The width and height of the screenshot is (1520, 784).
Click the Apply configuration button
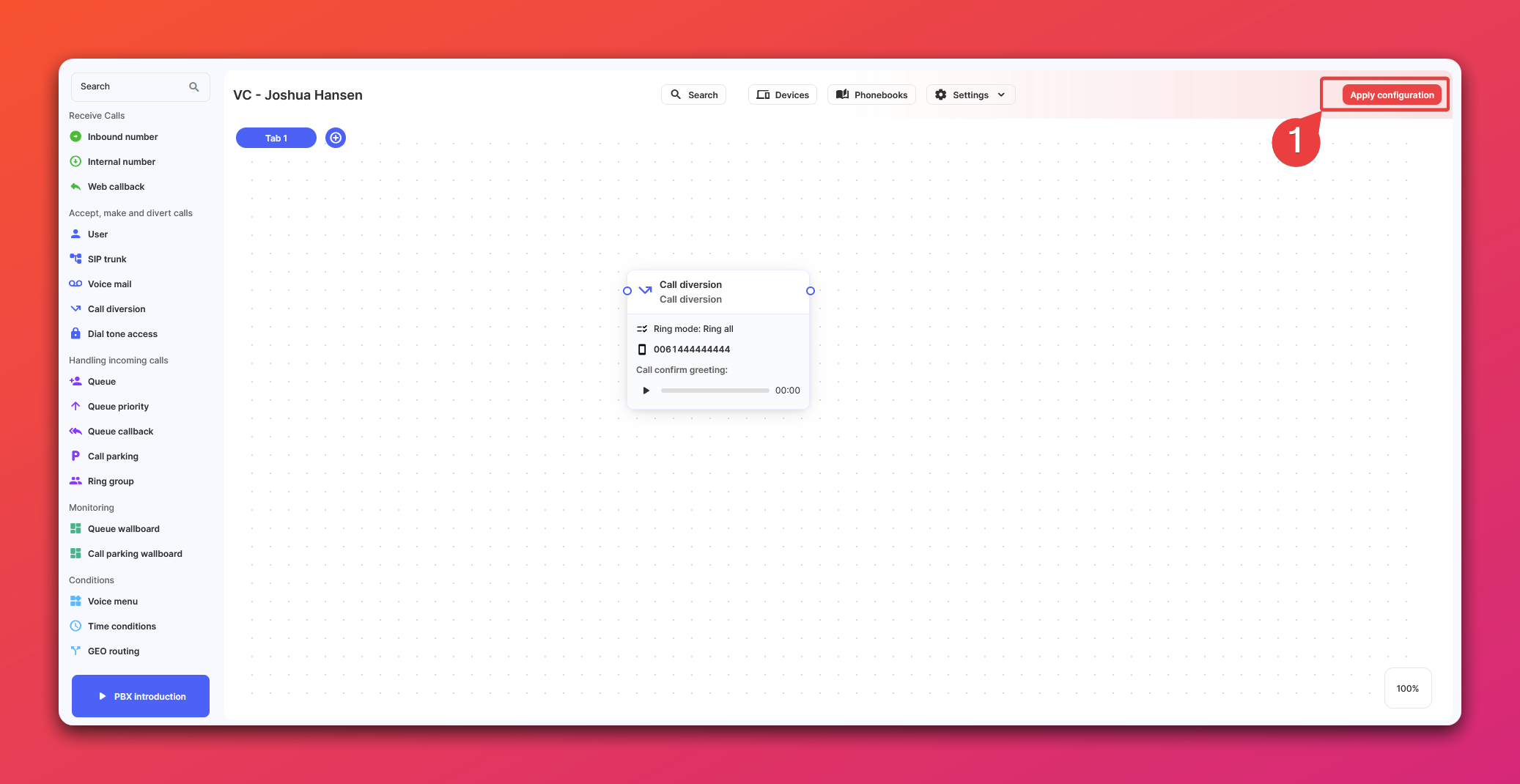1391,95
